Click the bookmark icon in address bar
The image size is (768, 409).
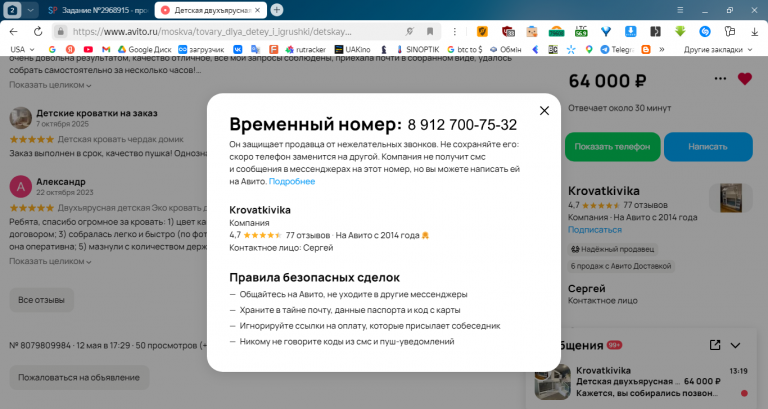click(430, 31)
